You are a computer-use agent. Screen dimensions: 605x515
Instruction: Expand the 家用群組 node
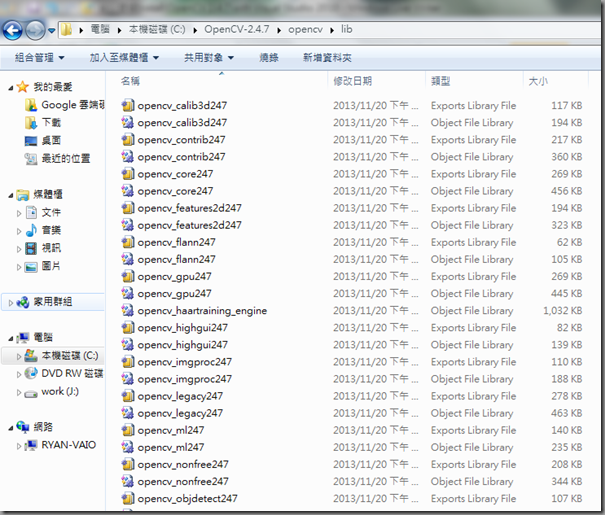click(11, 303)
